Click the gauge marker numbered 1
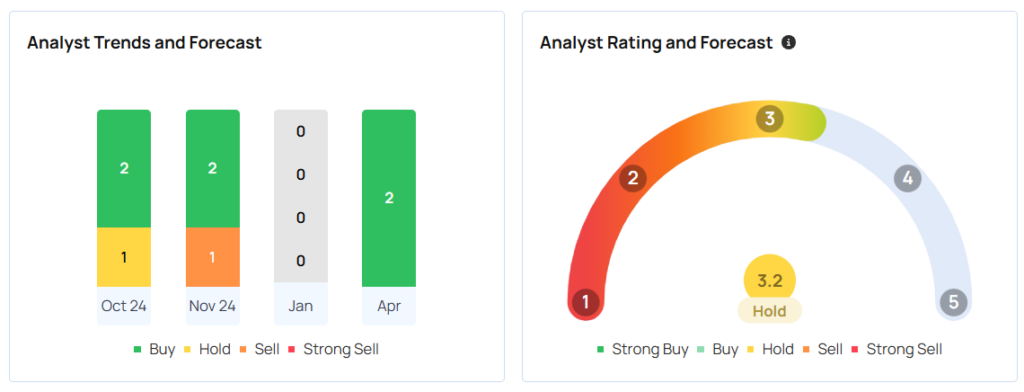Viewport: 1024px width, 392px height. [x=586, y=302]
